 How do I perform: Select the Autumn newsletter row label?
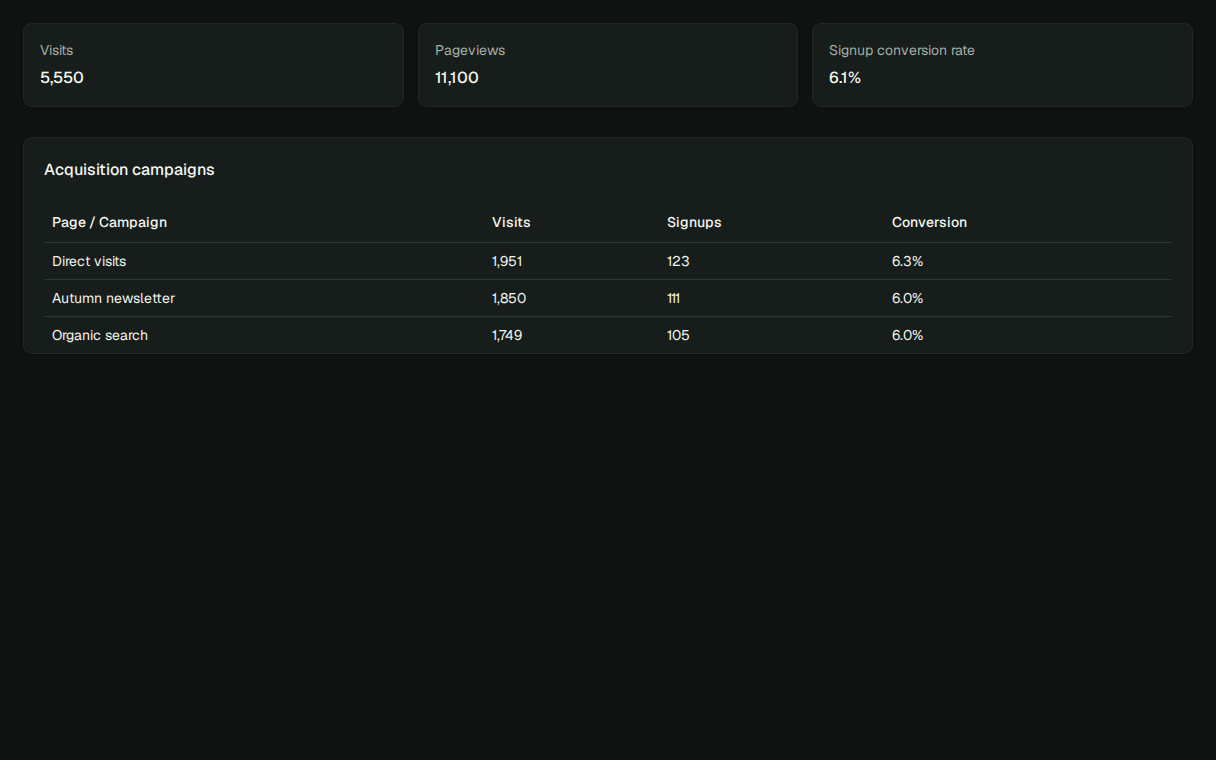point(113,298)
